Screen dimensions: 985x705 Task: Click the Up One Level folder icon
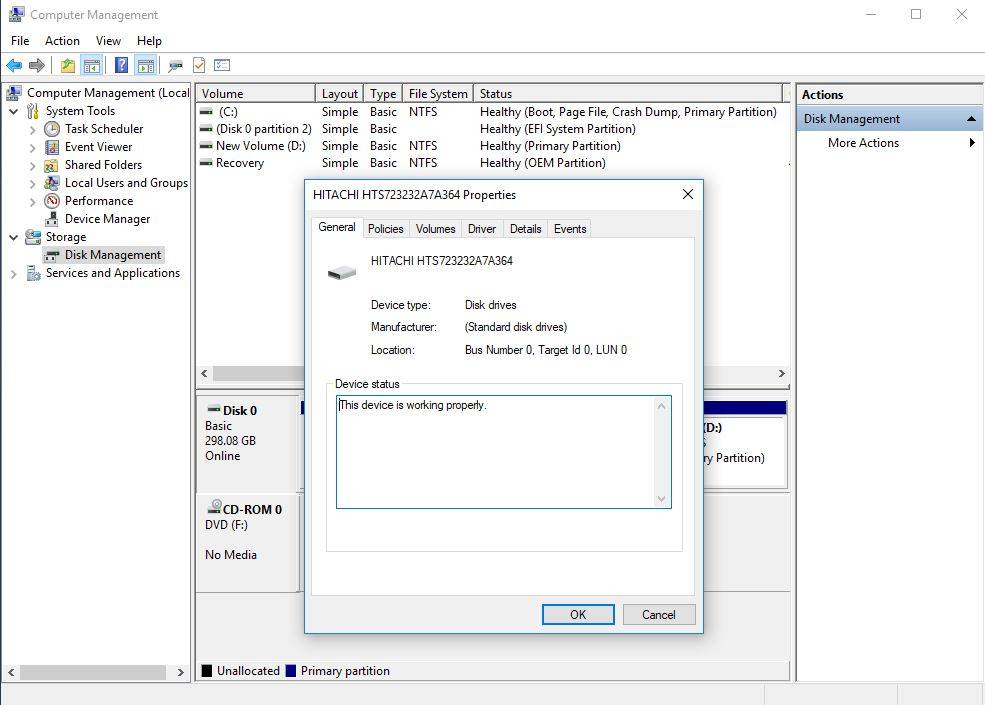click(x=67, y=66)
